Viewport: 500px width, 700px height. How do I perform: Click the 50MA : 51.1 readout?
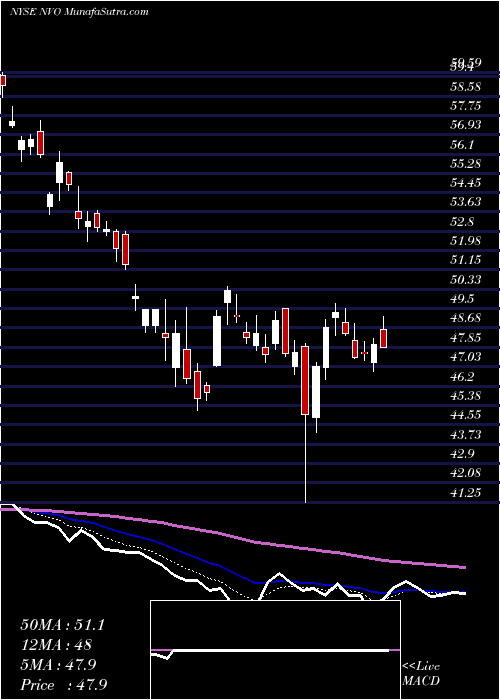(62, 625)
